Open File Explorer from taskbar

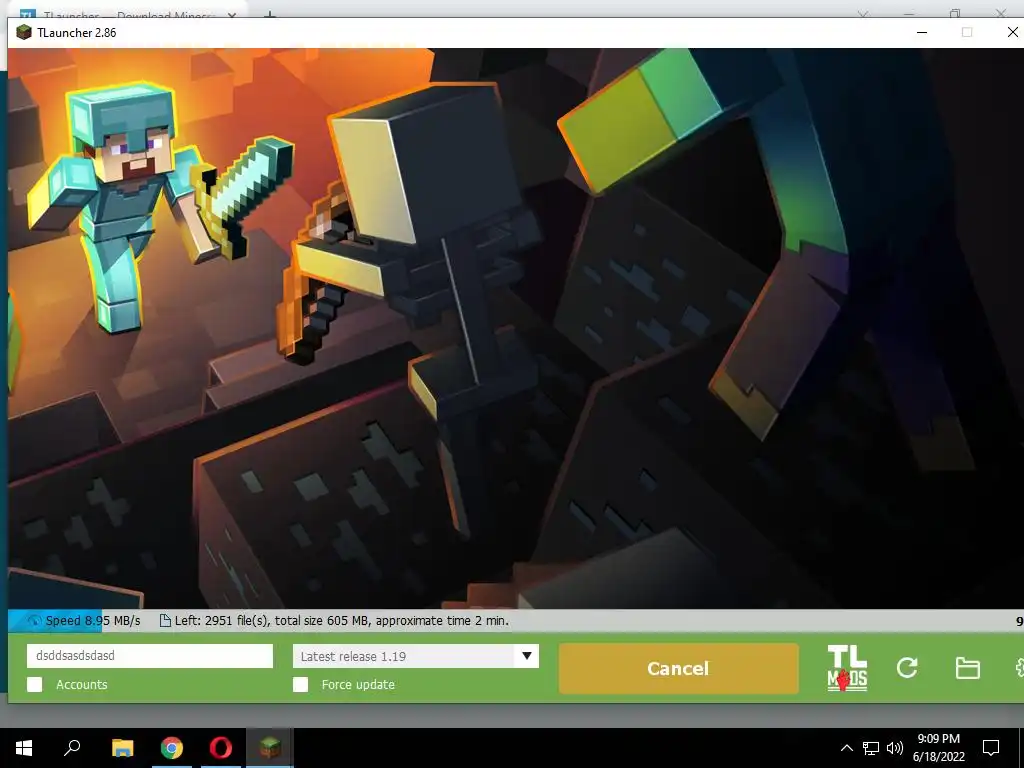click(x=122, y=748)
